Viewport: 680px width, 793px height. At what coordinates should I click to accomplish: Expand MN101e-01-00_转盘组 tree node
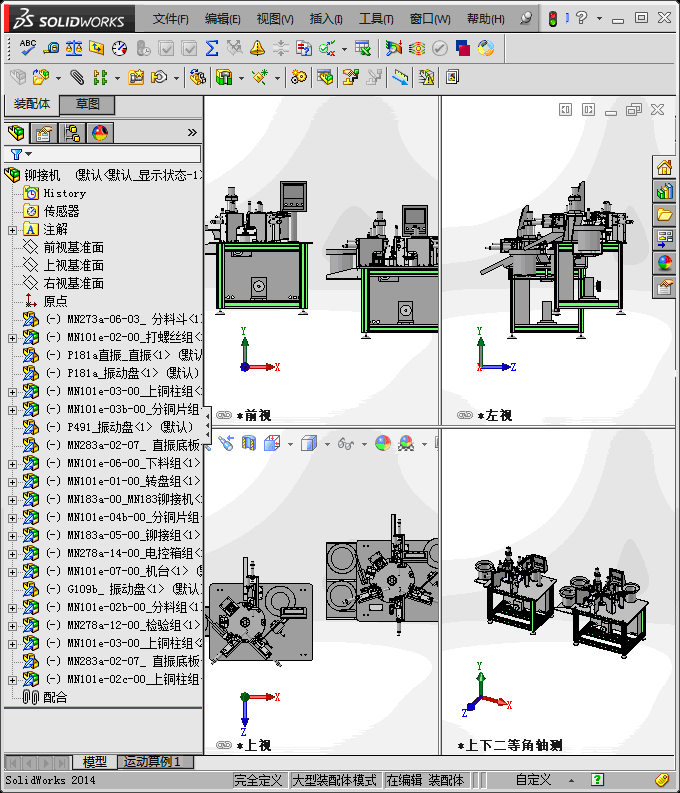point(12,482)
